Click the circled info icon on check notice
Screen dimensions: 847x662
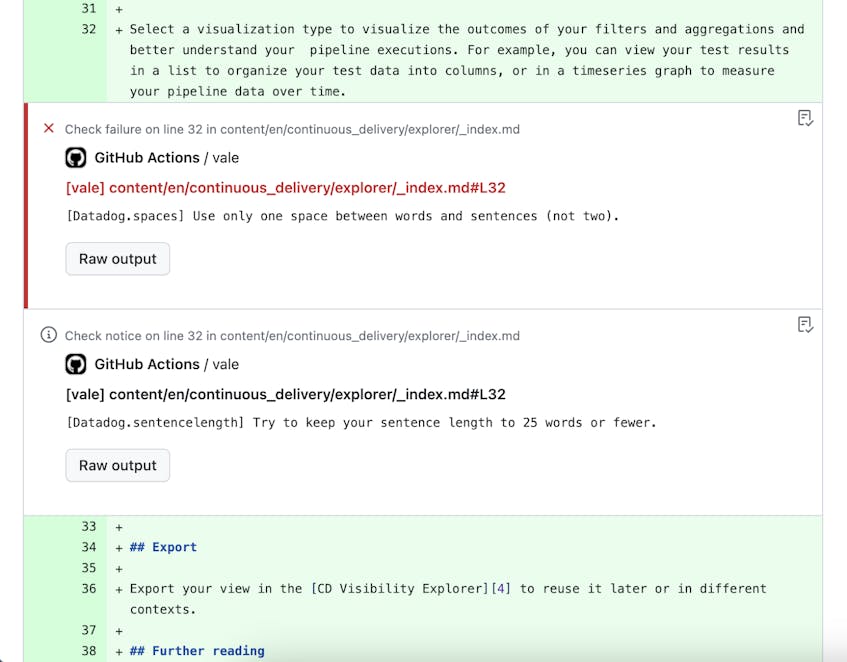coord(49,335)
